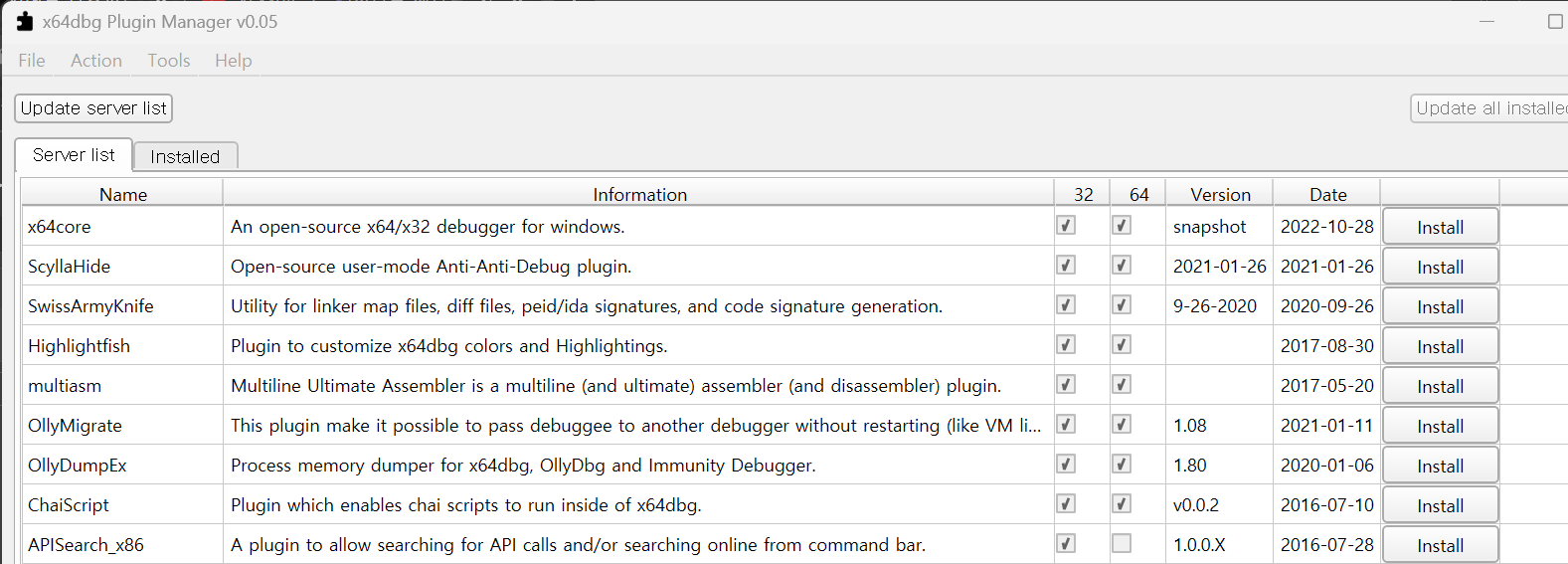Toggle 64-bit checkbox for Highlightfish
The image size is (1568, 564).
(x=1122, y=344)
